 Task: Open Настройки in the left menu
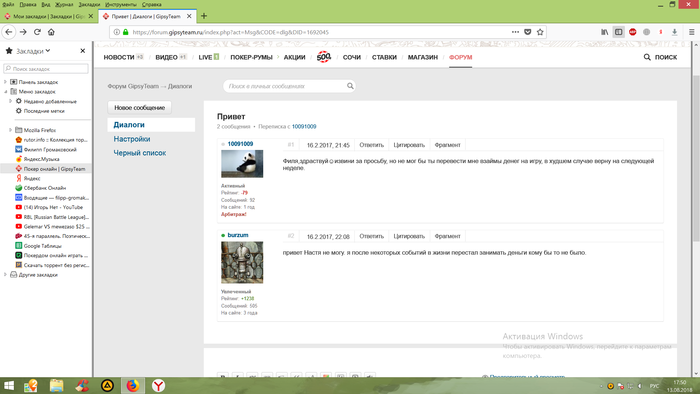click(x=132, y=139)
